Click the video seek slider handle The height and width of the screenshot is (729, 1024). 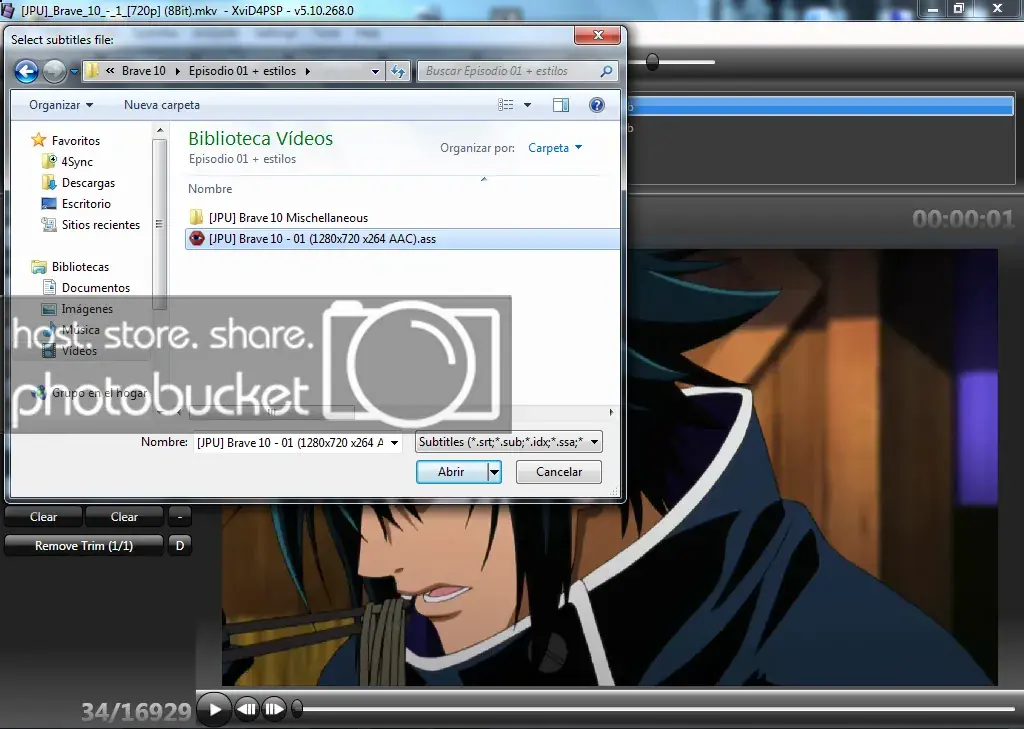297,707
